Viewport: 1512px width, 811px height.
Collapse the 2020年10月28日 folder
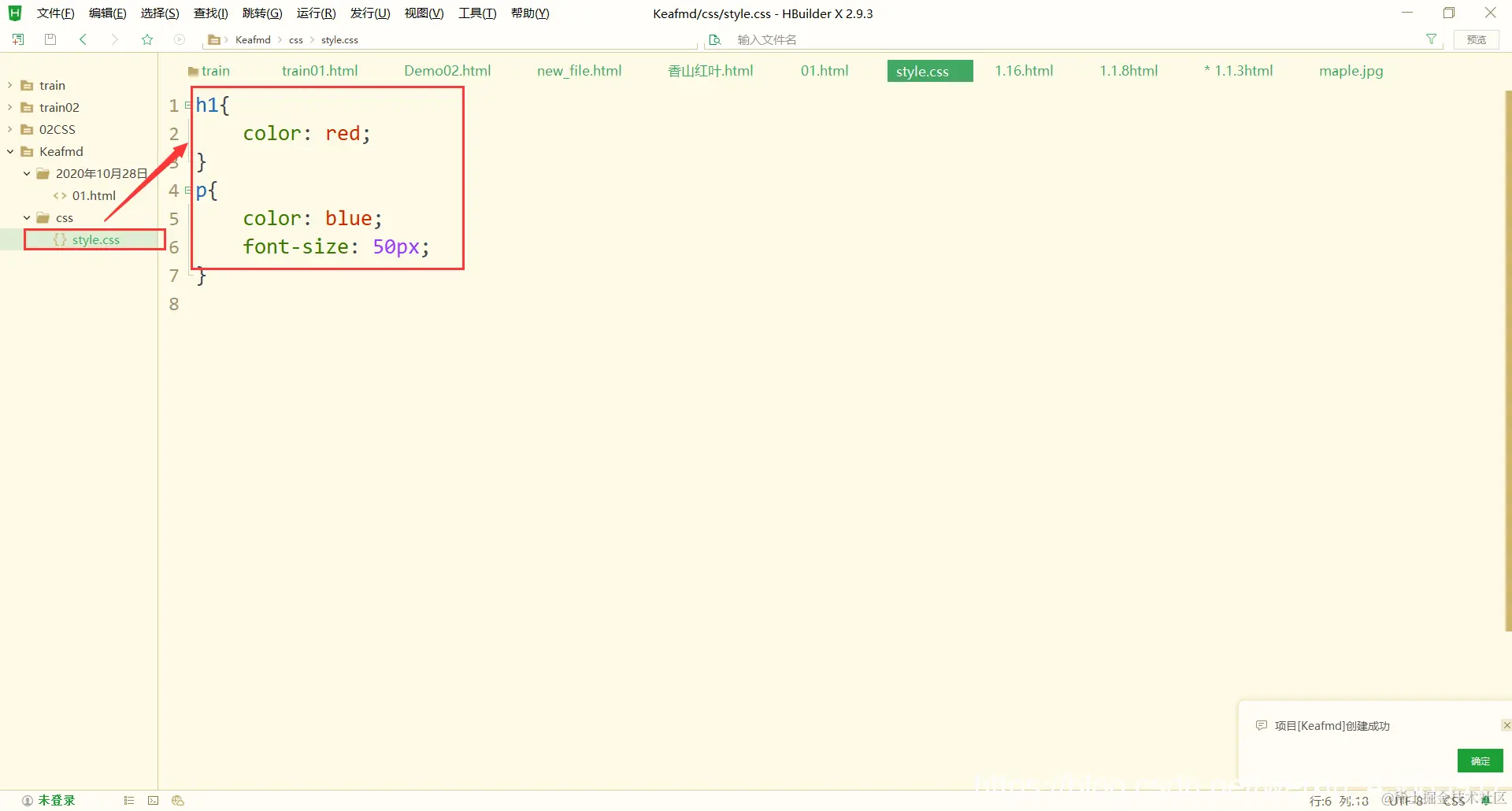(x=27, y=173)
